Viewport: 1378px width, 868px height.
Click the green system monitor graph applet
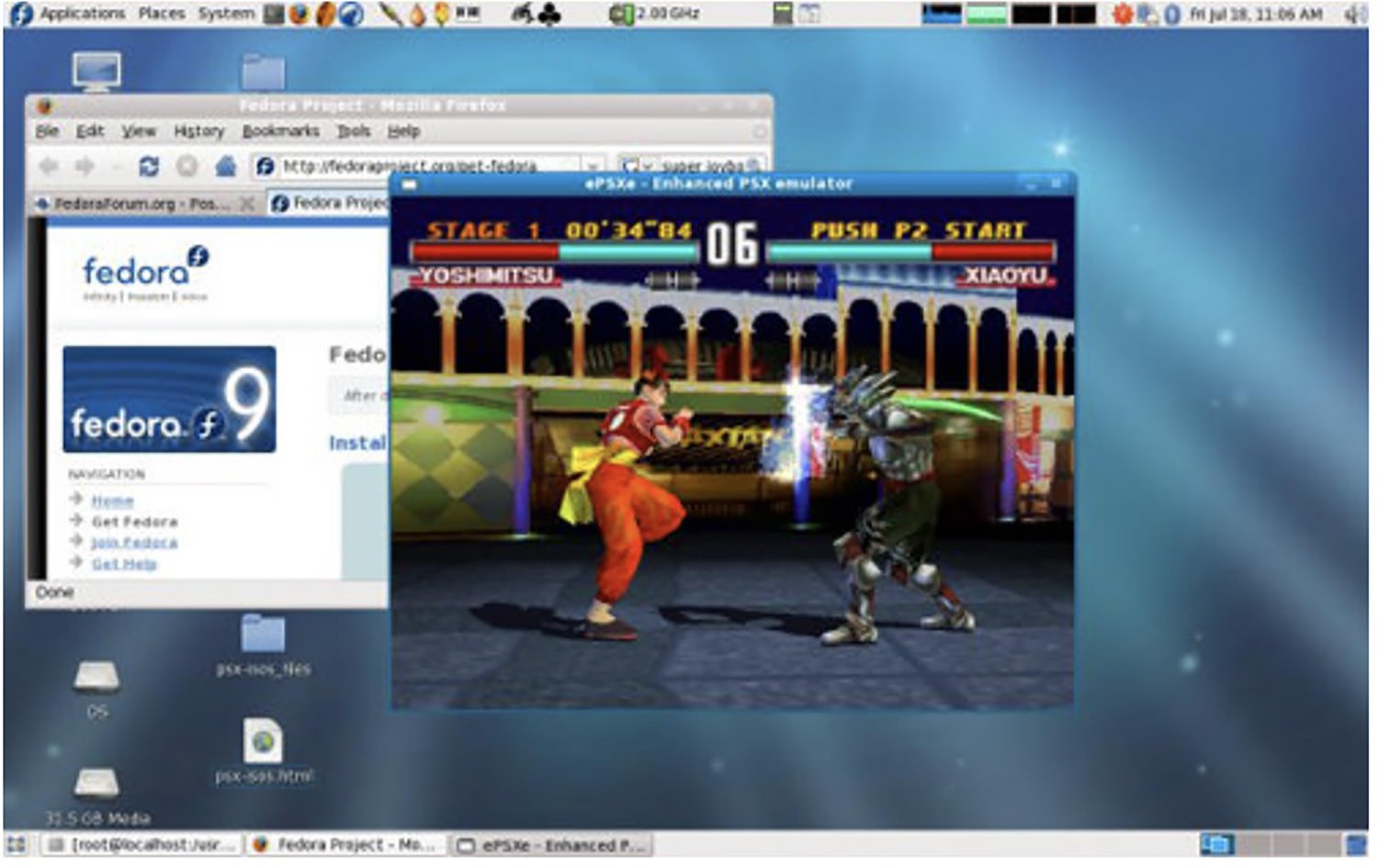click(x=986, y=14)
